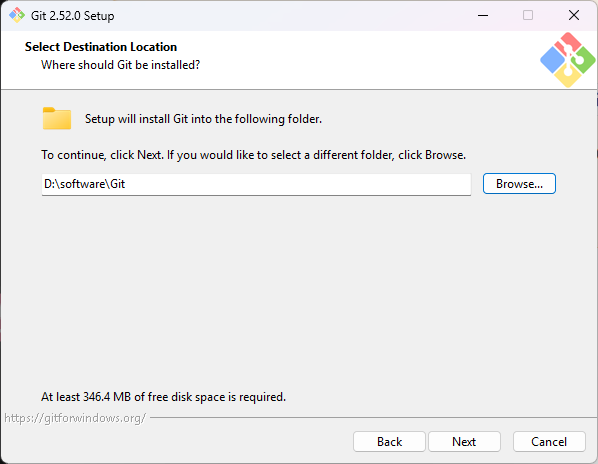
Task: Click 'Setup will install Git into' message
Action: pos(203,119)
